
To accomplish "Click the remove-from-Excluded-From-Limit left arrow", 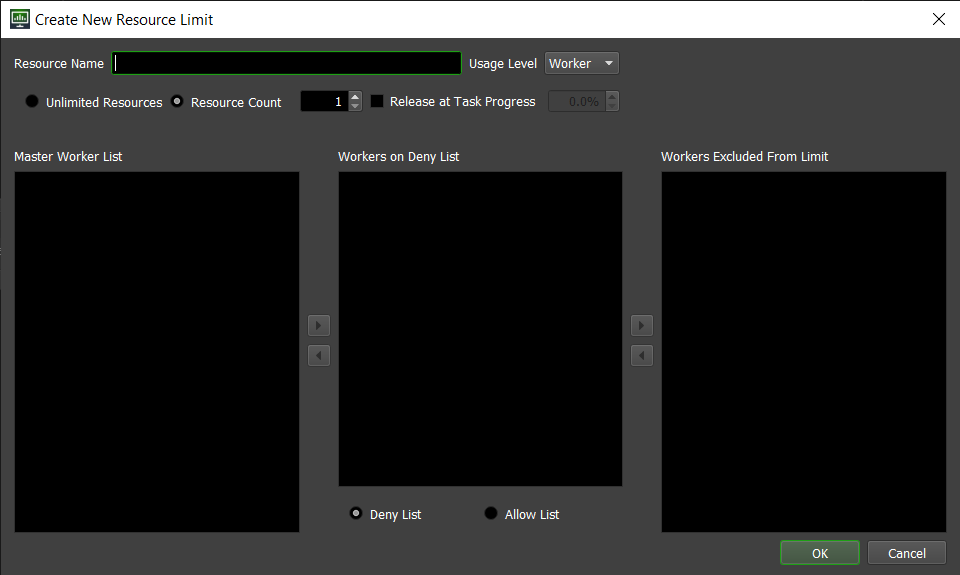I will 642,355.
